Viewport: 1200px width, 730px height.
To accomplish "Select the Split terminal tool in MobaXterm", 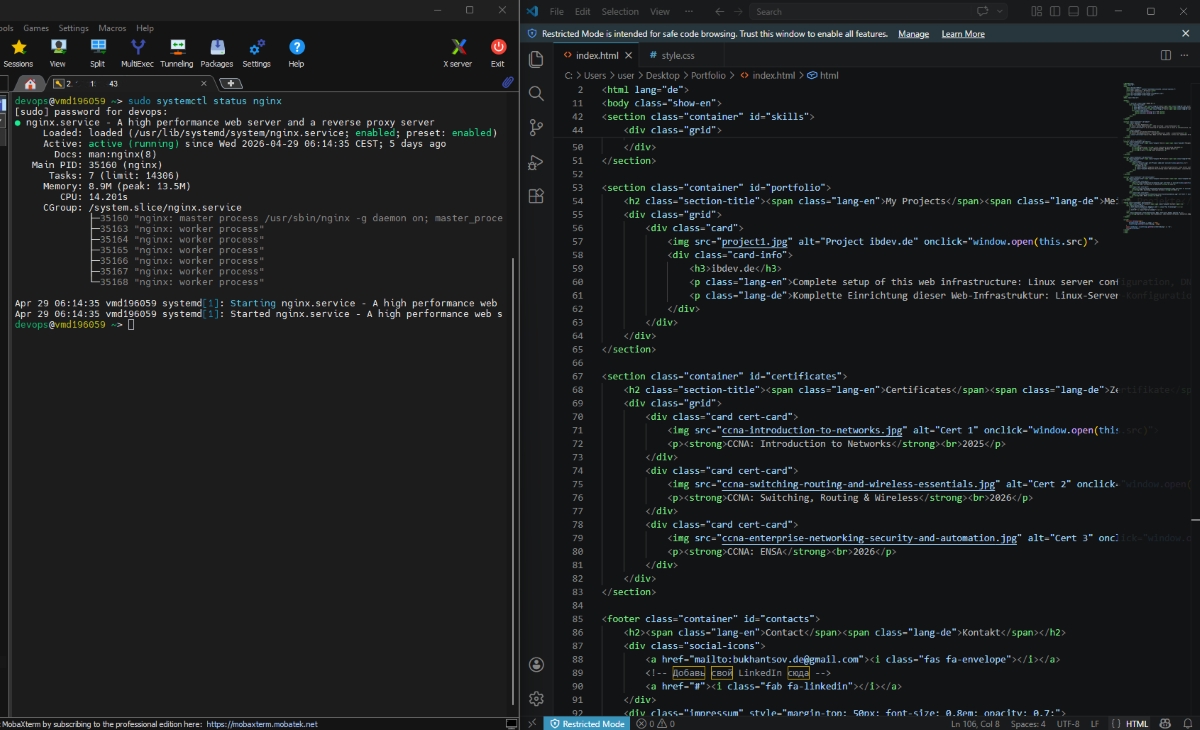I will (x=97, y=53).
